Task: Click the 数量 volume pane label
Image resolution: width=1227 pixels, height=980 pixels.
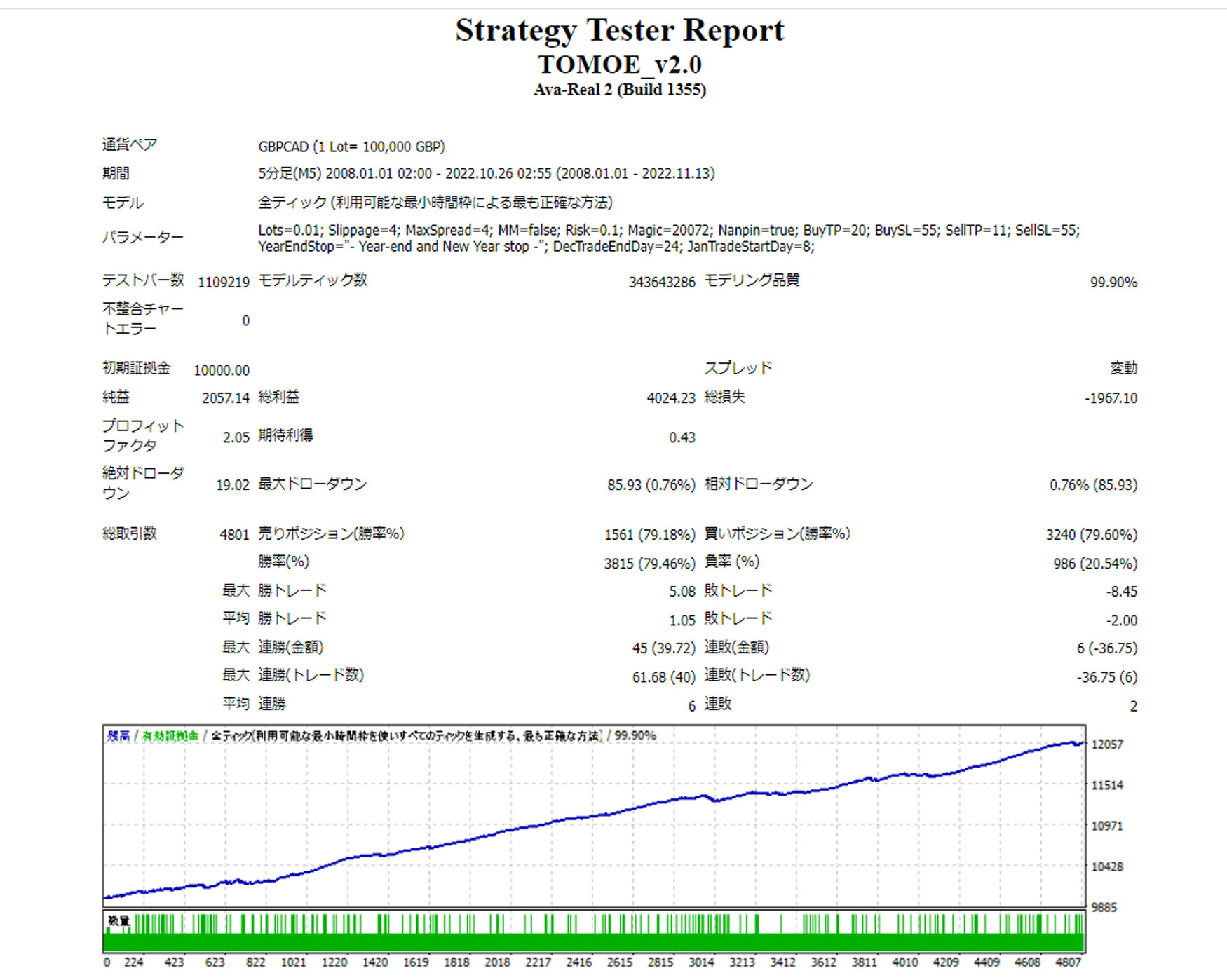Action: point(119,920)
